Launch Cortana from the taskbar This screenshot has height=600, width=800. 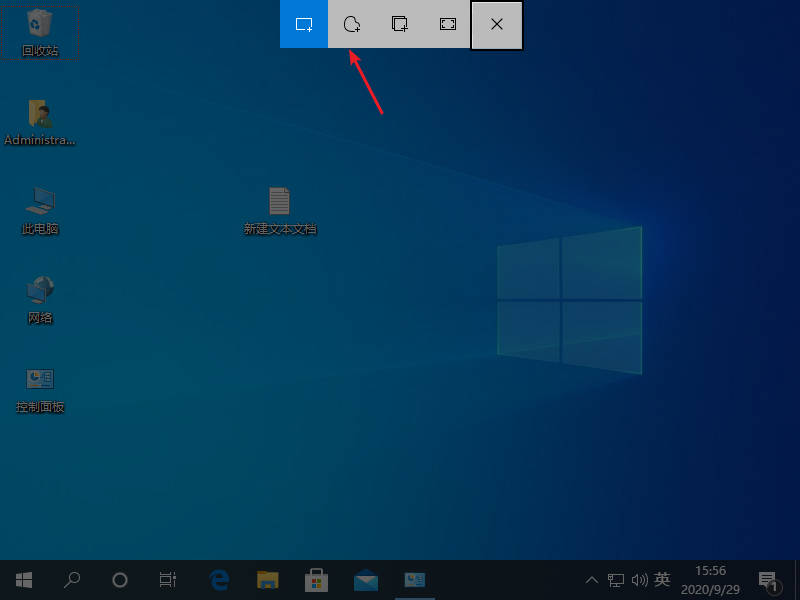(120, 580)
